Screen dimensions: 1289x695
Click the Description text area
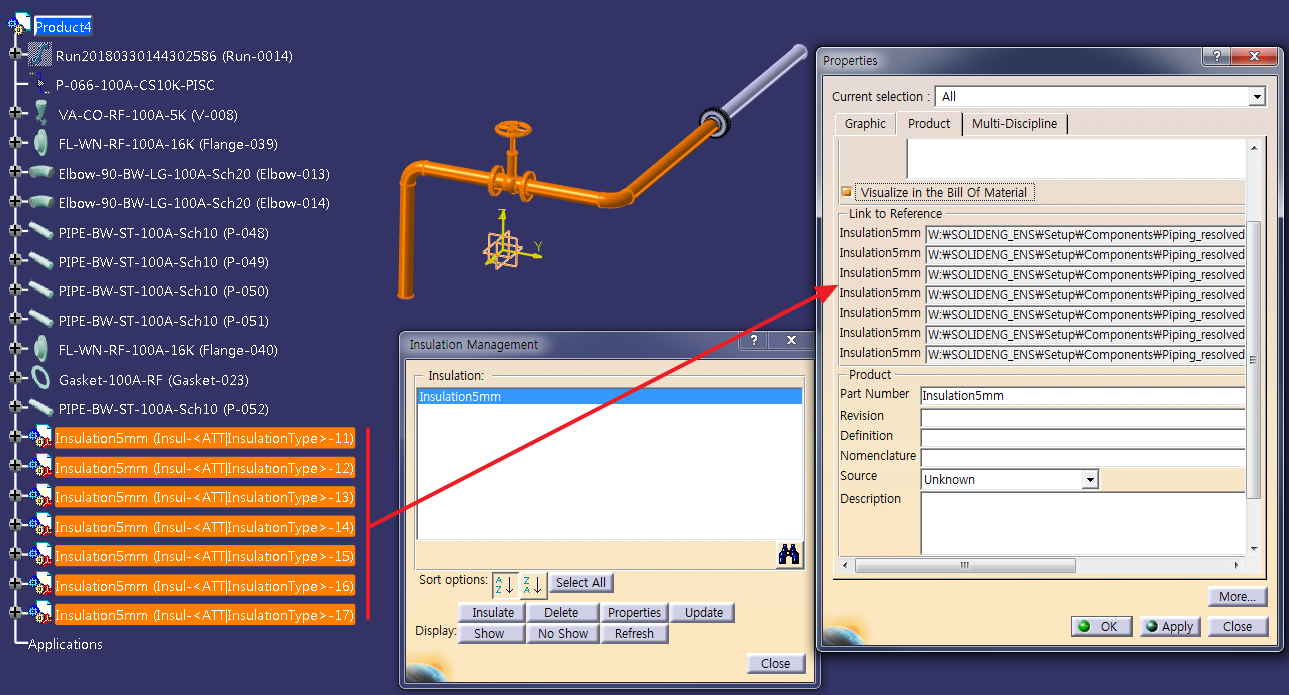click(x=1083, y=523)
